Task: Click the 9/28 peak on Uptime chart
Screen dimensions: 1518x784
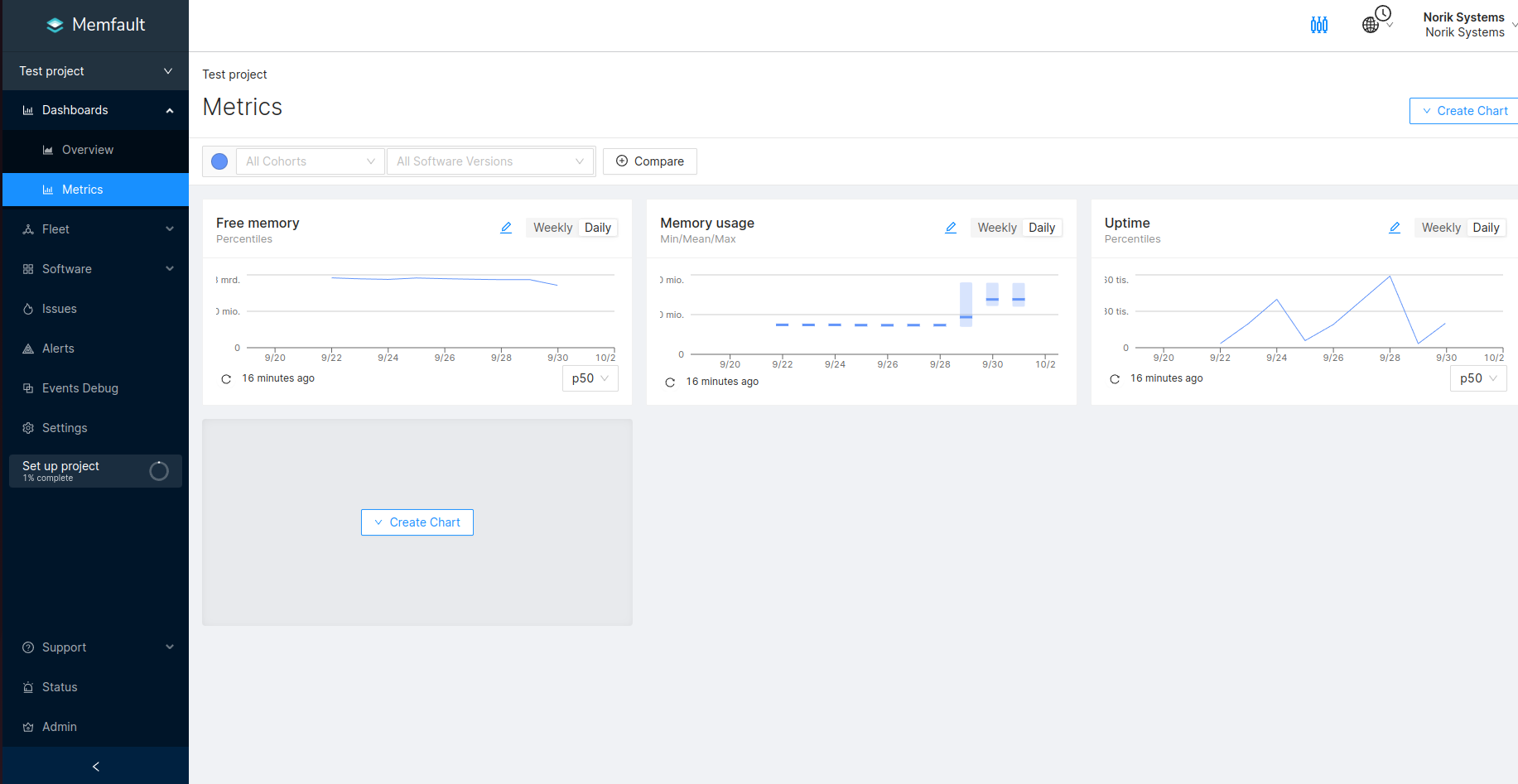Action: click(1390, 277)
